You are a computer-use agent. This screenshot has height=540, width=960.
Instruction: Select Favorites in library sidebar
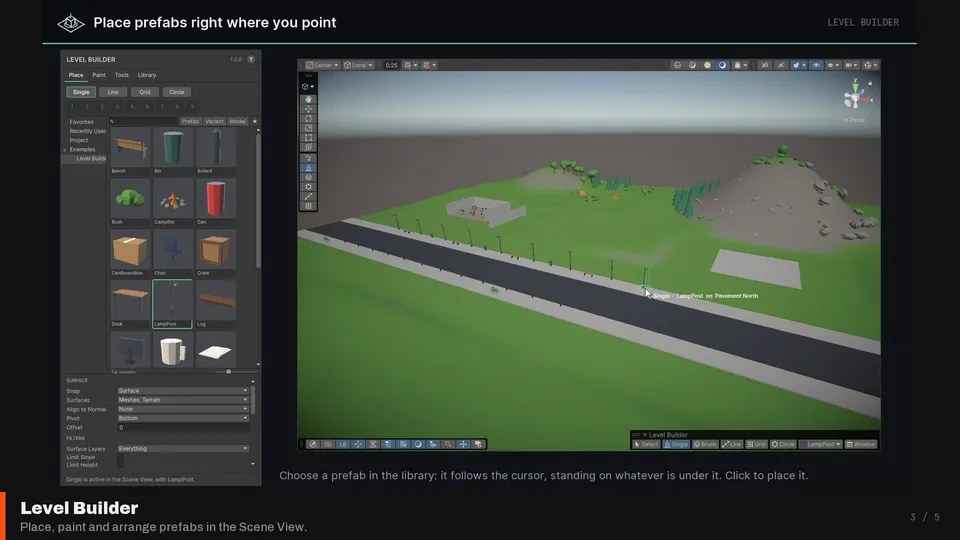81,122
